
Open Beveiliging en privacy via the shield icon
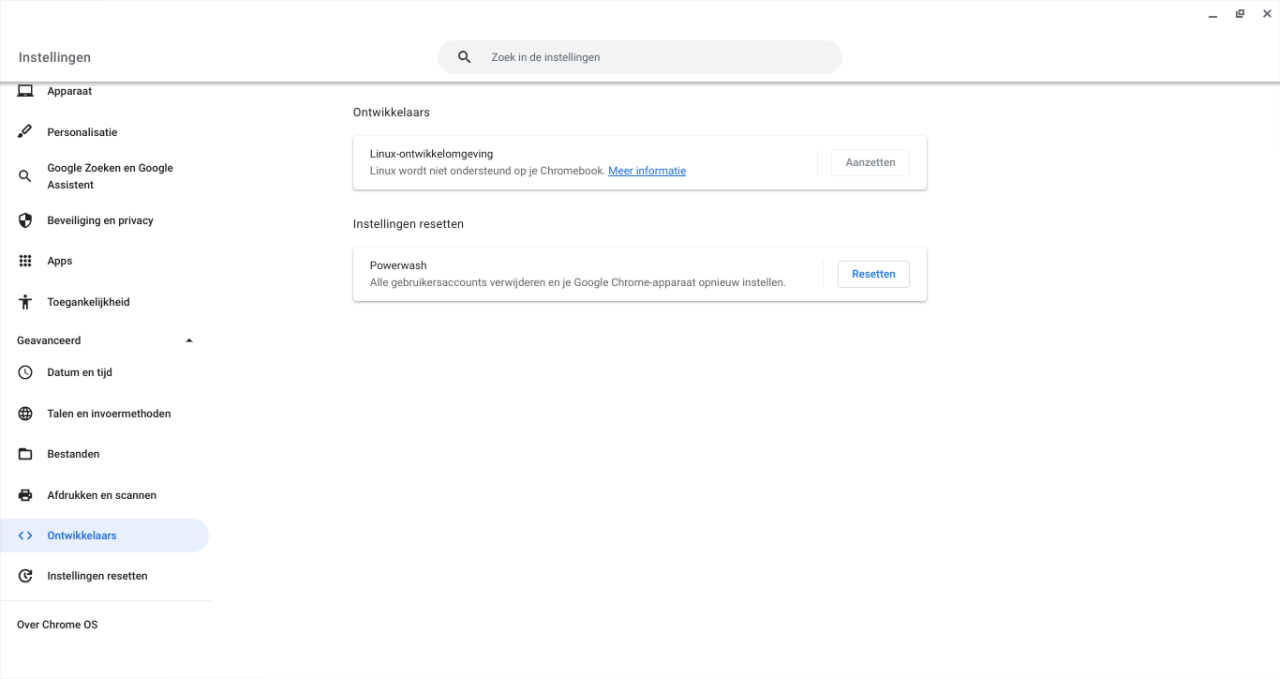pos(25,220)
